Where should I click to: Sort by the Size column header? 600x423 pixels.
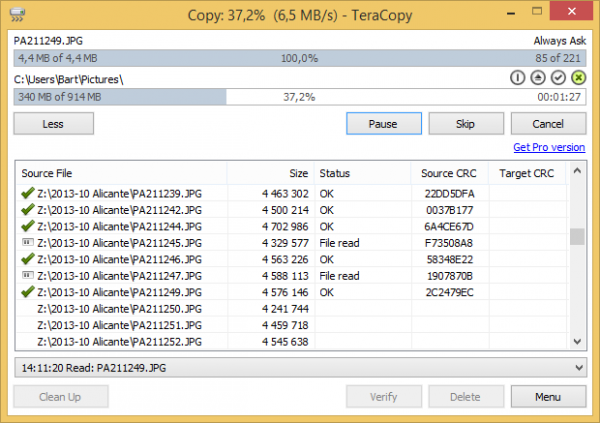pos(271,173)
